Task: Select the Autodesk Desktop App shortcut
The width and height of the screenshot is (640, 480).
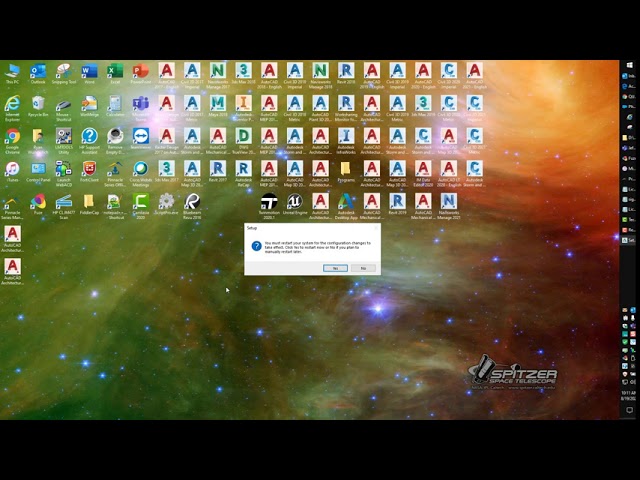Action: pyautogui.click(x=346, y=207)
